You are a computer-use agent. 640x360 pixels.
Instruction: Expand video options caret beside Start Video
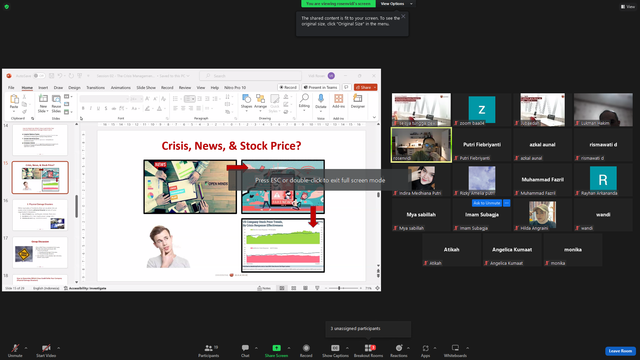(59, 348)
